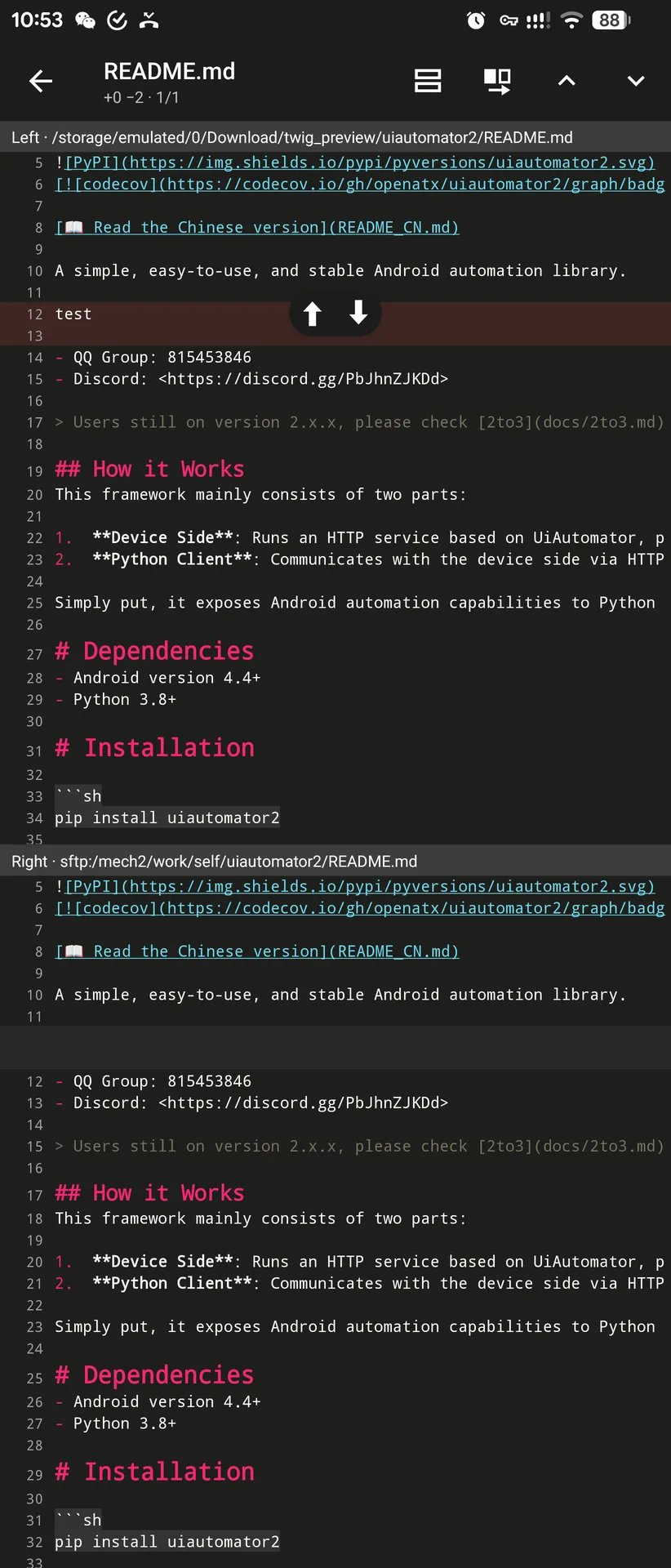Tap '# Installation' heading in right pane
This screenshot has width=671, height=1568.
pos(155,1472)
